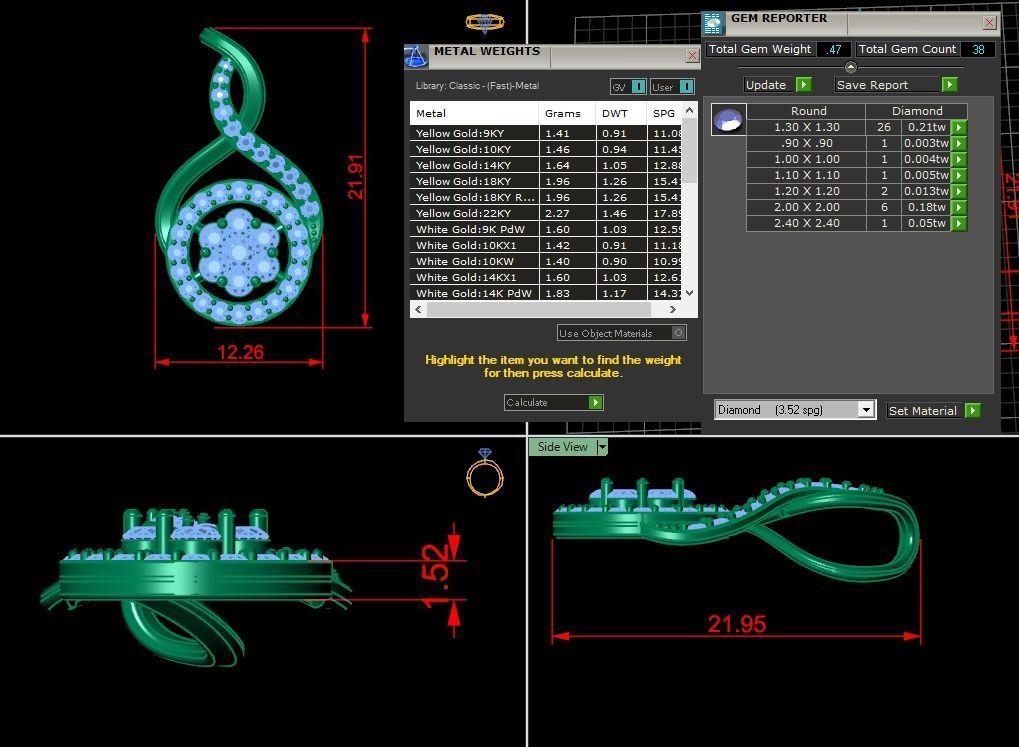Viewport: 1019px width, 747px height.
Task: Click the green arrow on the 1.00 X 1.00 row
Action: pos(959,159)
